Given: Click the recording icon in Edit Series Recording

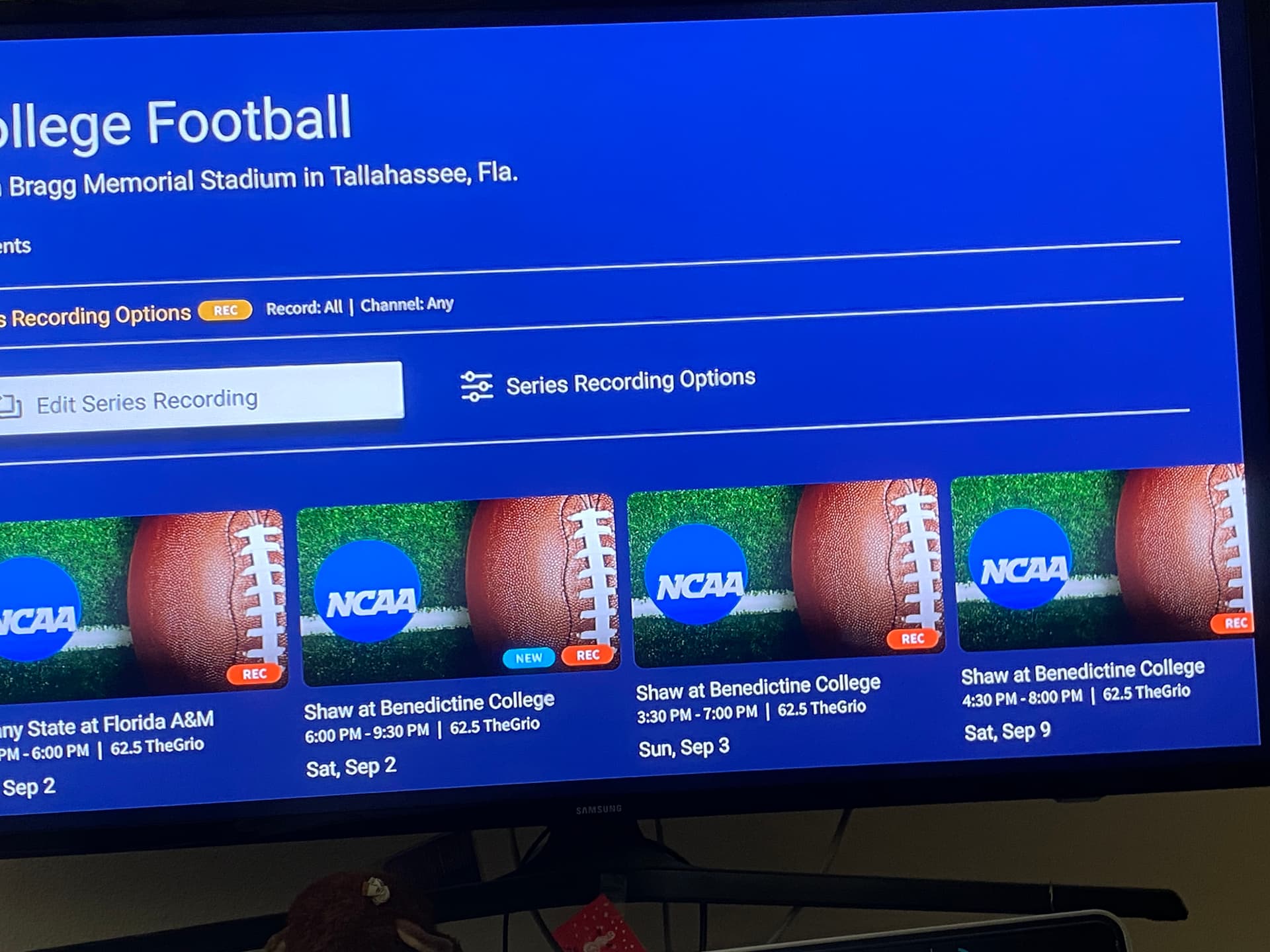Looking at the screenshot, I should [11, 406].
